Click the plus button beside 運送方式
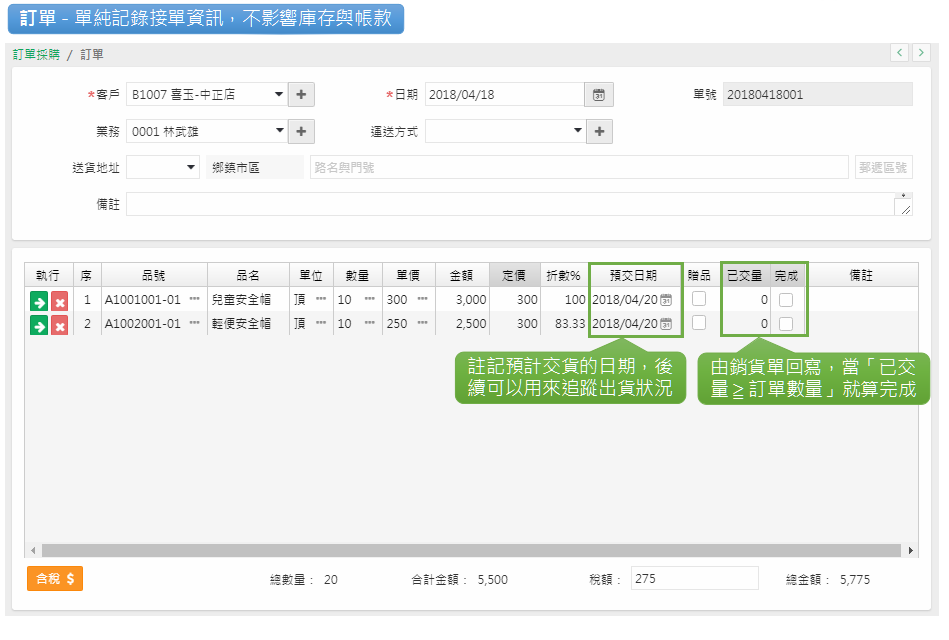The height and width of the screenshot is (640, 949). (598, 131)
